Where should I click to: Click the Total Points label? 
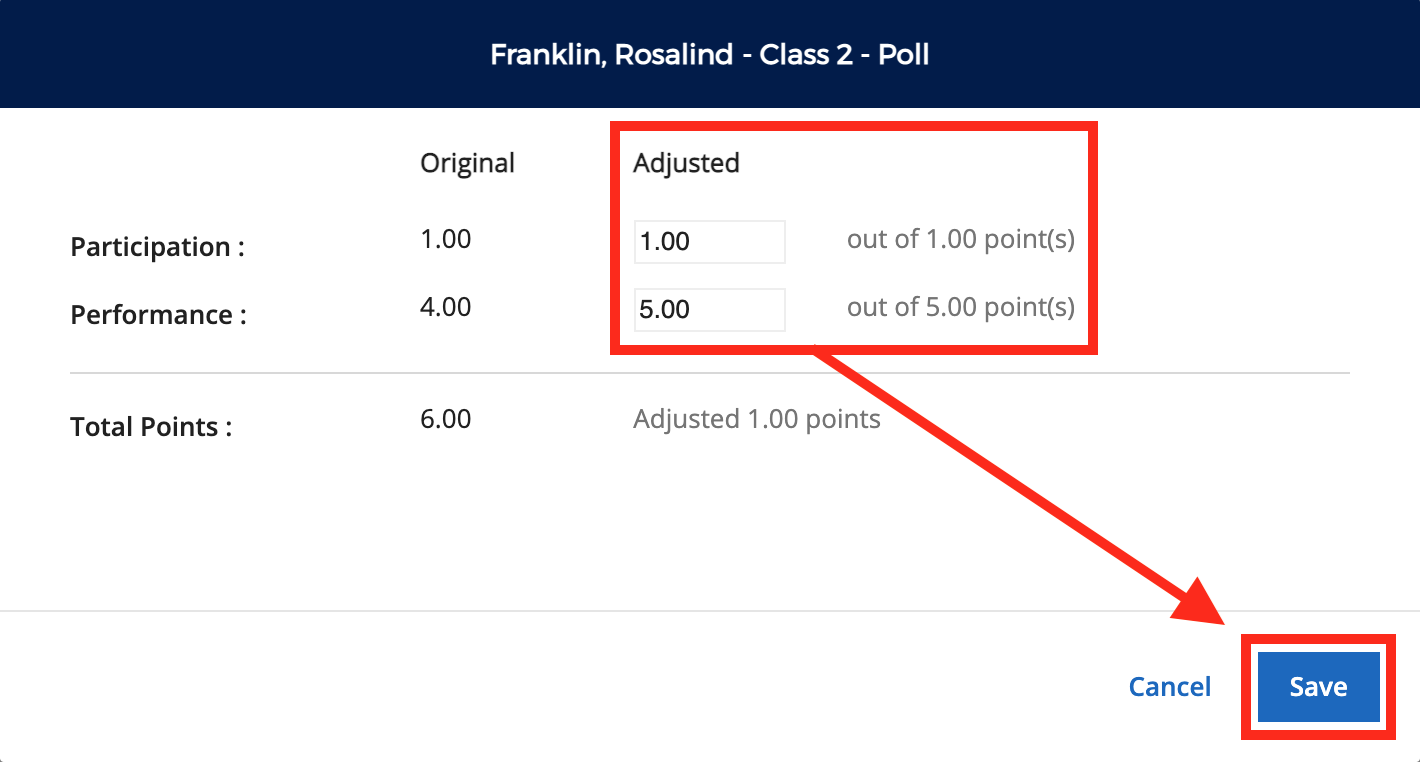pos(149,426)
